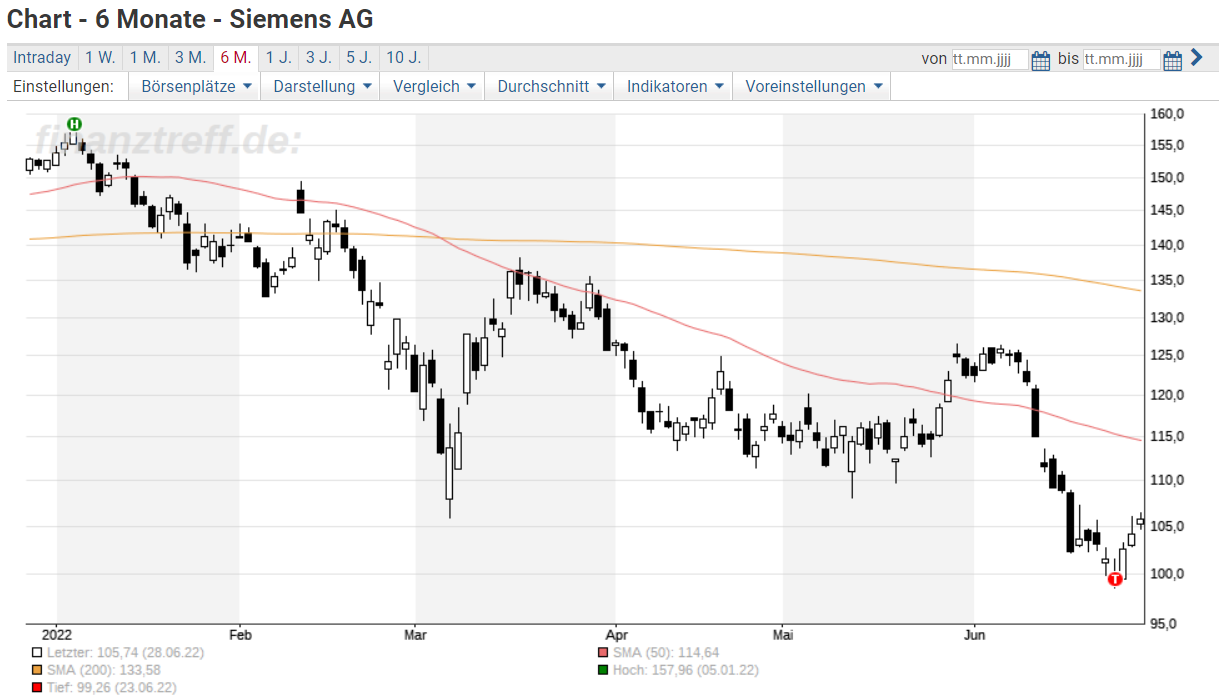Switch chart to 3 M. range
1224x700 pixels.
click(190, 58)
